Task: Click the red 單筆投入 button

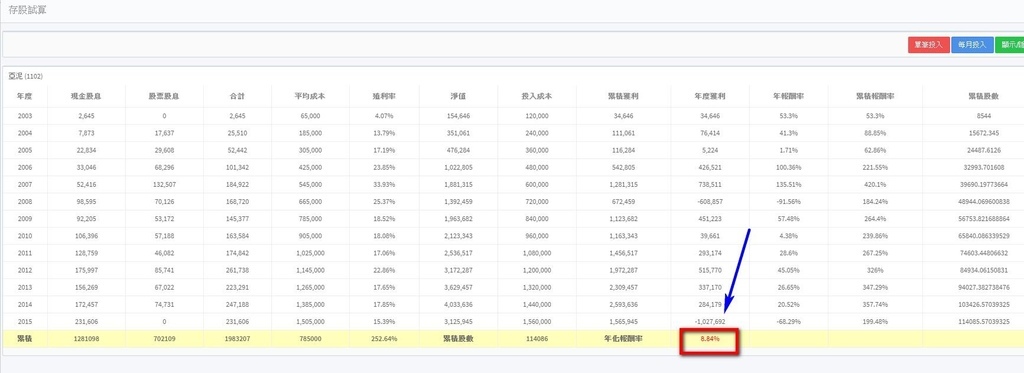Action: pyautogui.click(x=928, y=45)
